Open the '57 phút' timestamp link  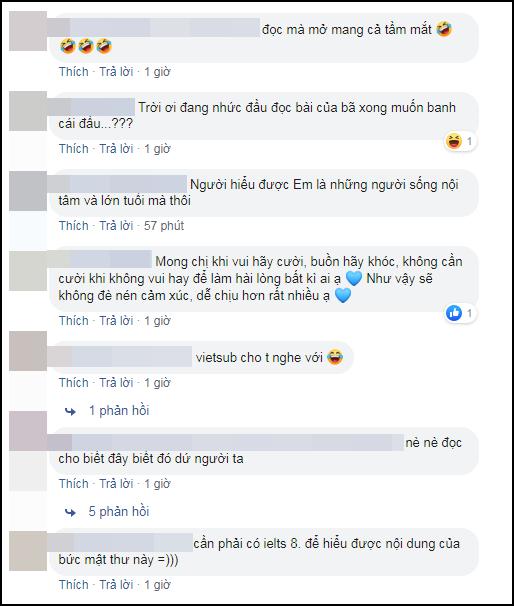[x=164, y=226]
